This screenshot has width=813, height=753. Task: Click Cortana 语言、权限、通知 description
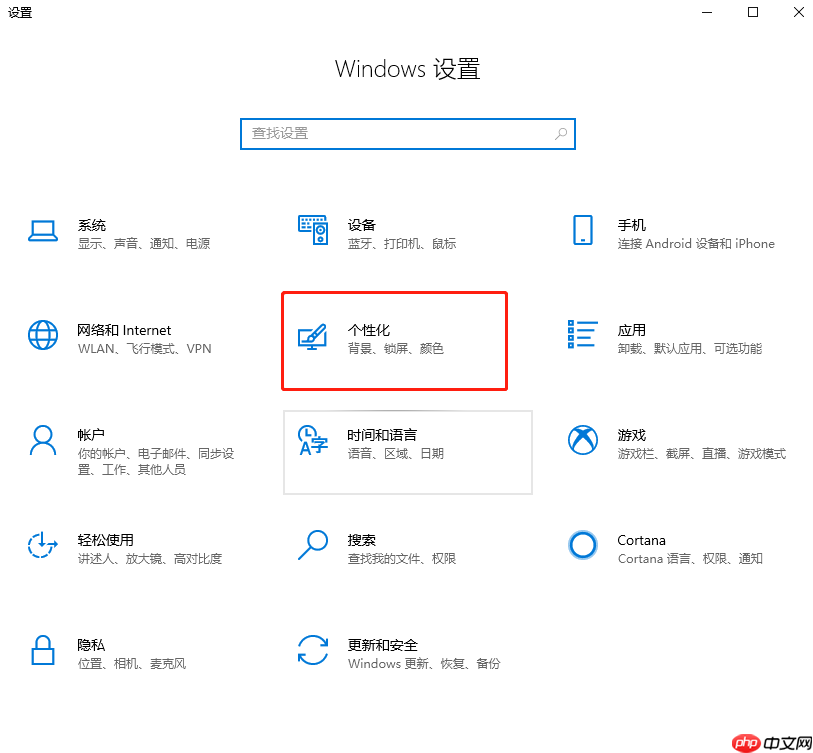pos(690,559)
